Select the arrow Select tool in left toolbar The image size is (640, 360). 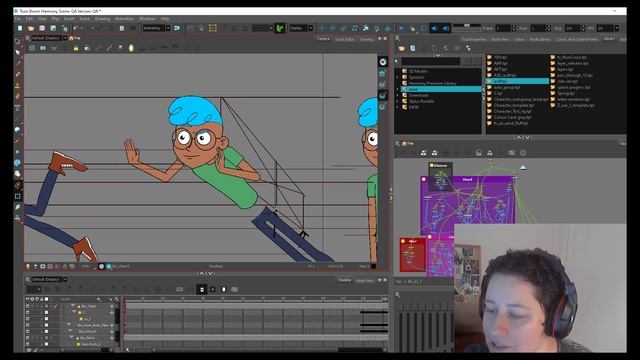[x=18, y=53]
